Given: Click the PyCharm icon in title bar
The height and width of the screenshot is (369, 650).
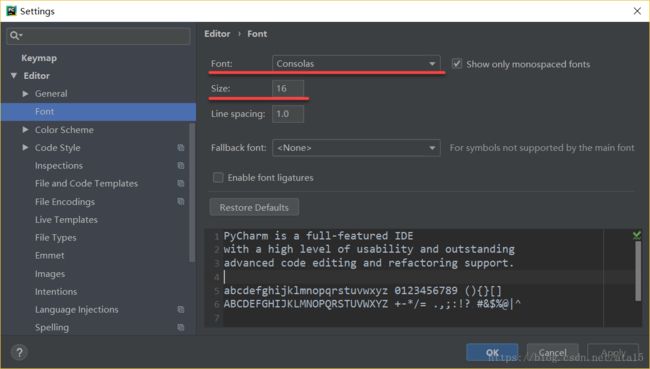Looking at the screenshot, I should pos(11,11).
